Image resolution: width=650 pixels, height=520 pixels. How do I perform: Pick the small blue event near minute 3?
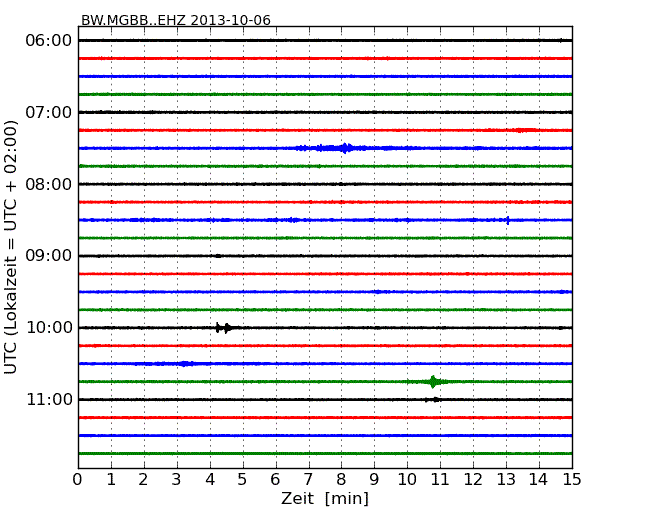185,364
